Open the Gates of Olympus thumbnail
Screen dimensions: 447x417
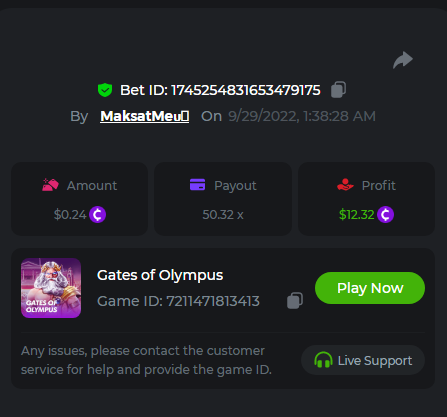[x=51, y=288]
